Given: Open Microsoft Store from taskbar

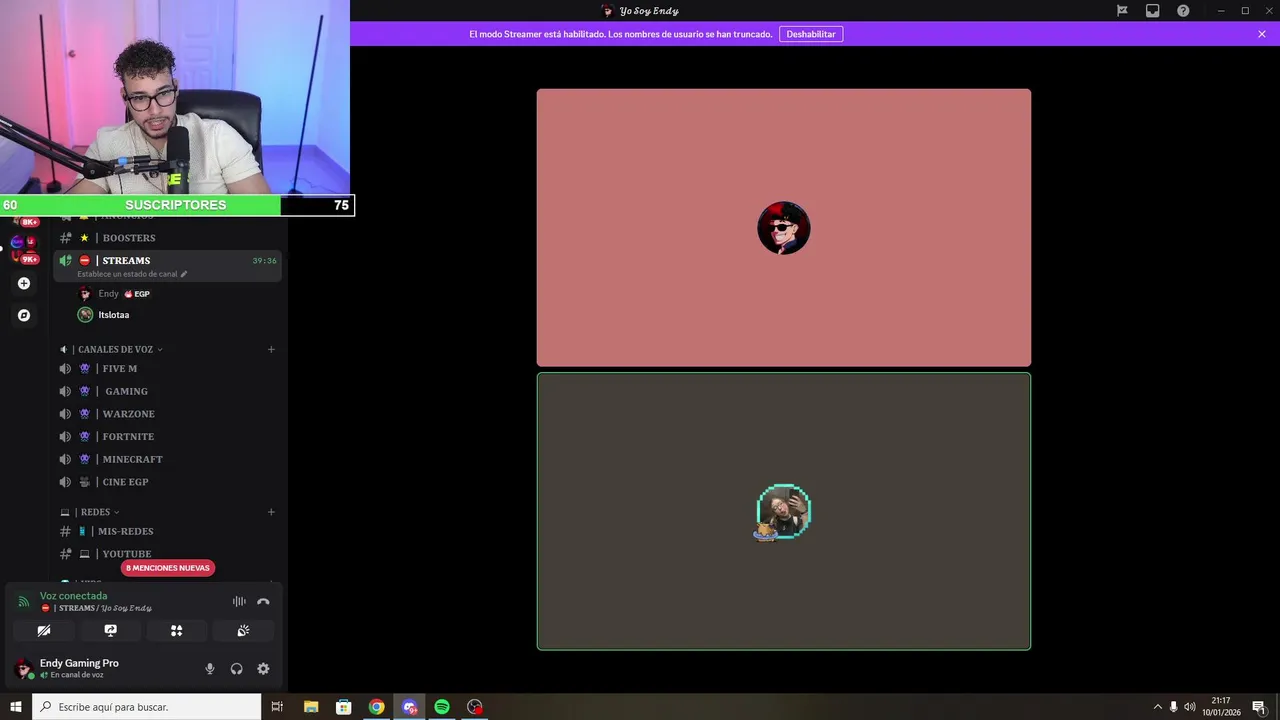Looking at the screenshot, I should 343,707.
